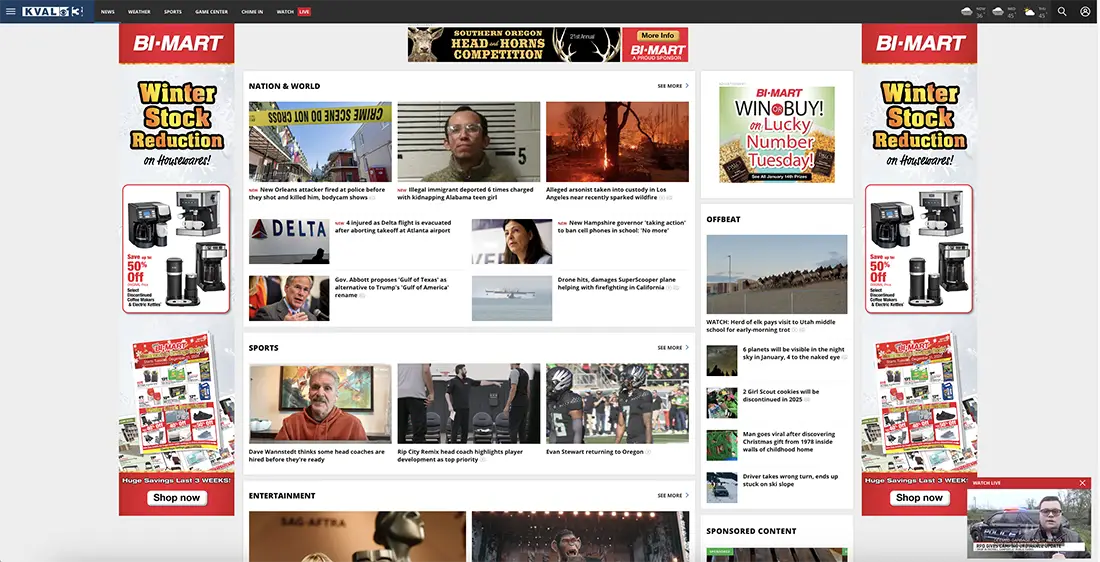This screenshot has width=1100, height=562.
Task: Open drone hits SuperScooper plane headline
Action: [x=617, y=283]
